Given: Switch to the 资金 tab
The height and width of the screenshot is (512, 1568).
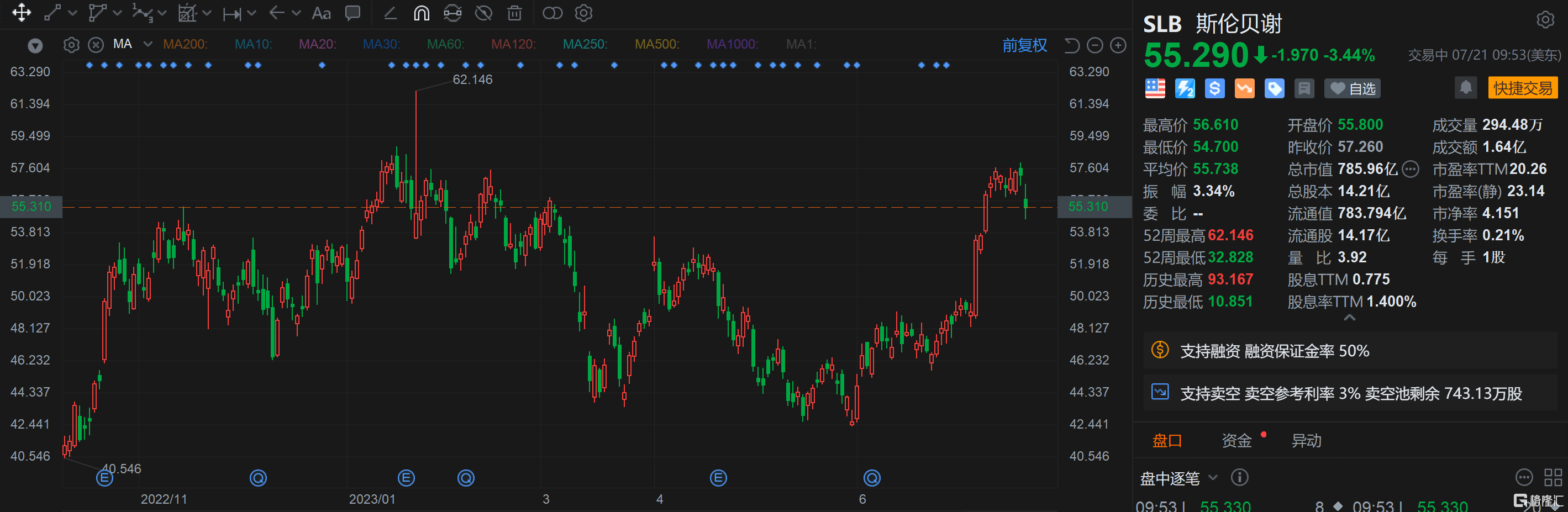Looking at the screenshot, I should click(1236, 440).
